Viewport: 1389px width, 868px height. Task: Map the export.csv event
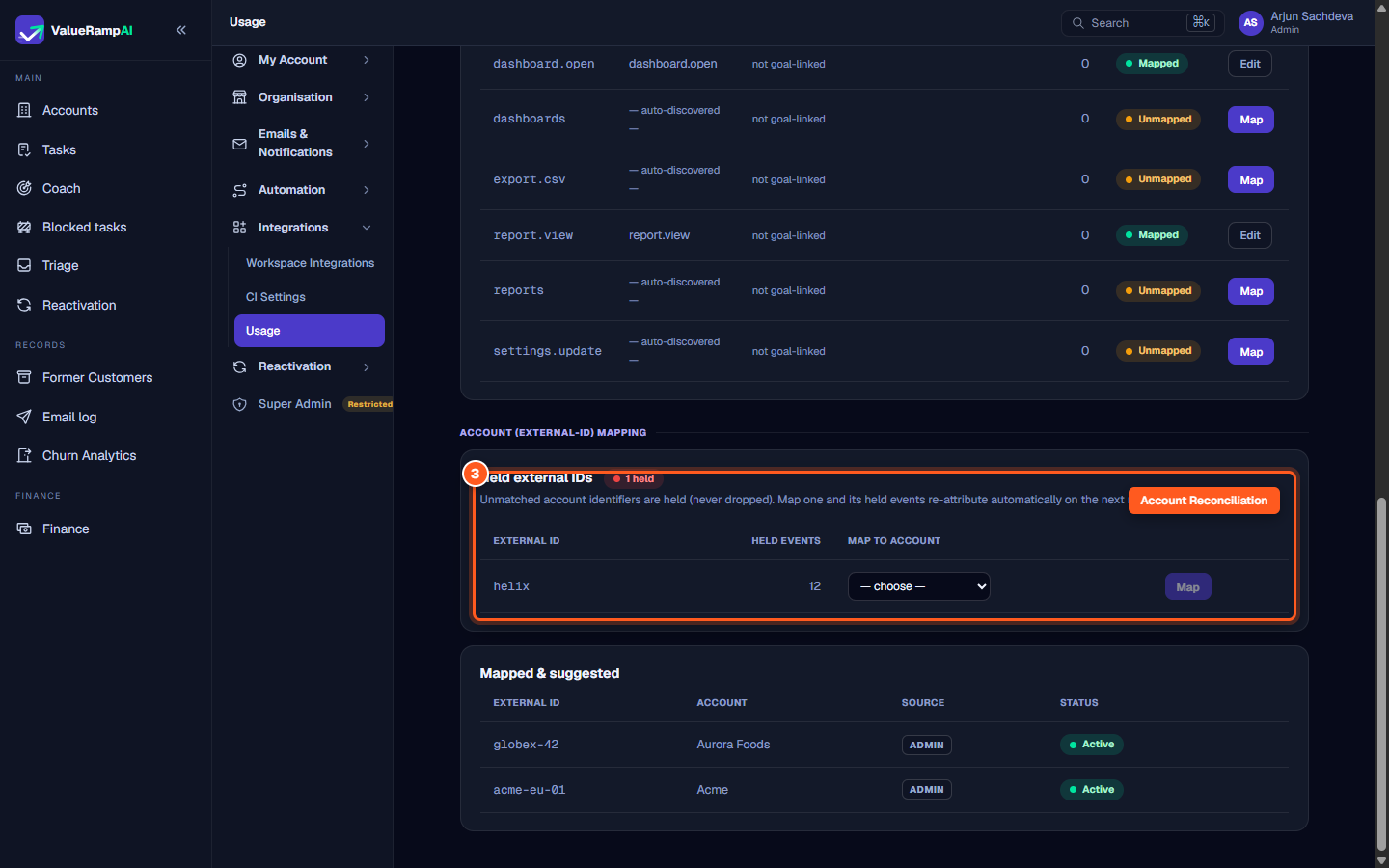coord(1251,180)
